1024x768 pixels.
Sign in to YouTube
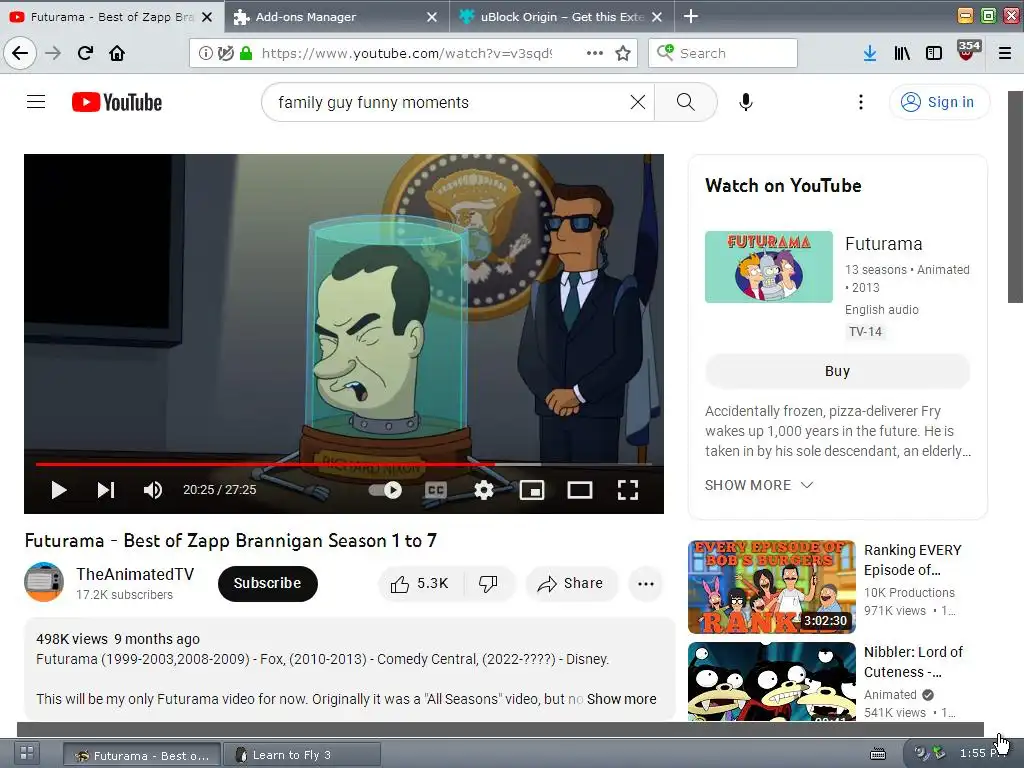(x=939, y=102)
